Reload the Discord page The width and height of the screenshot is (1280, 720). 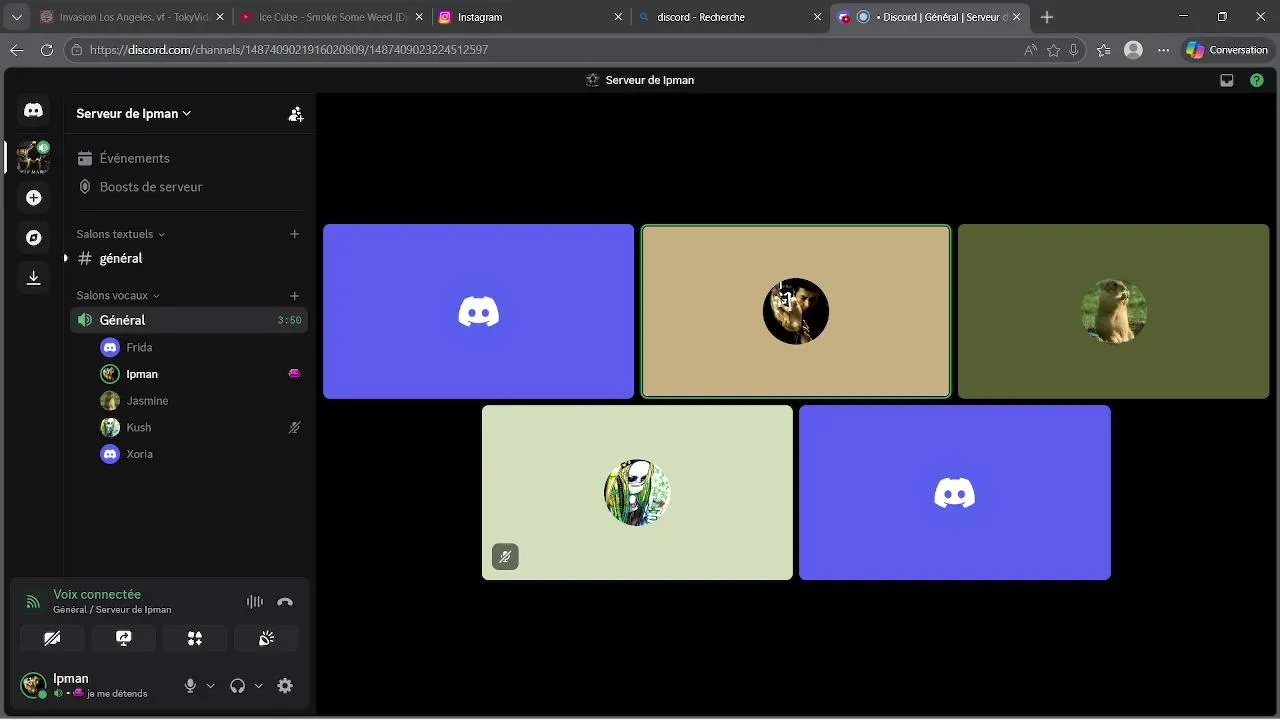[x=47, y=50]
